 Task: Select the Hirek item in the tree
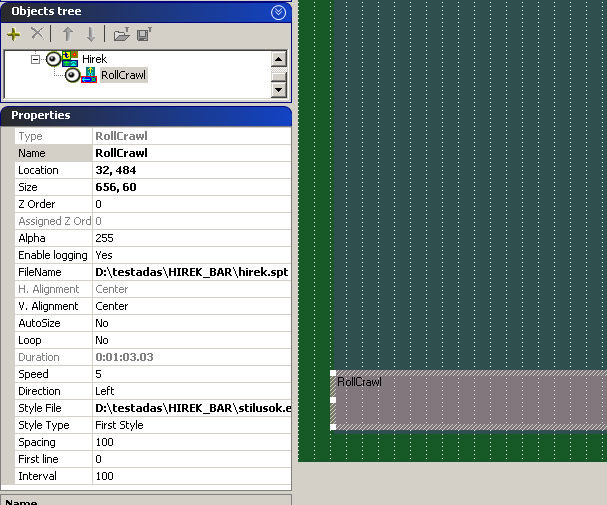(x=94, y=59)
